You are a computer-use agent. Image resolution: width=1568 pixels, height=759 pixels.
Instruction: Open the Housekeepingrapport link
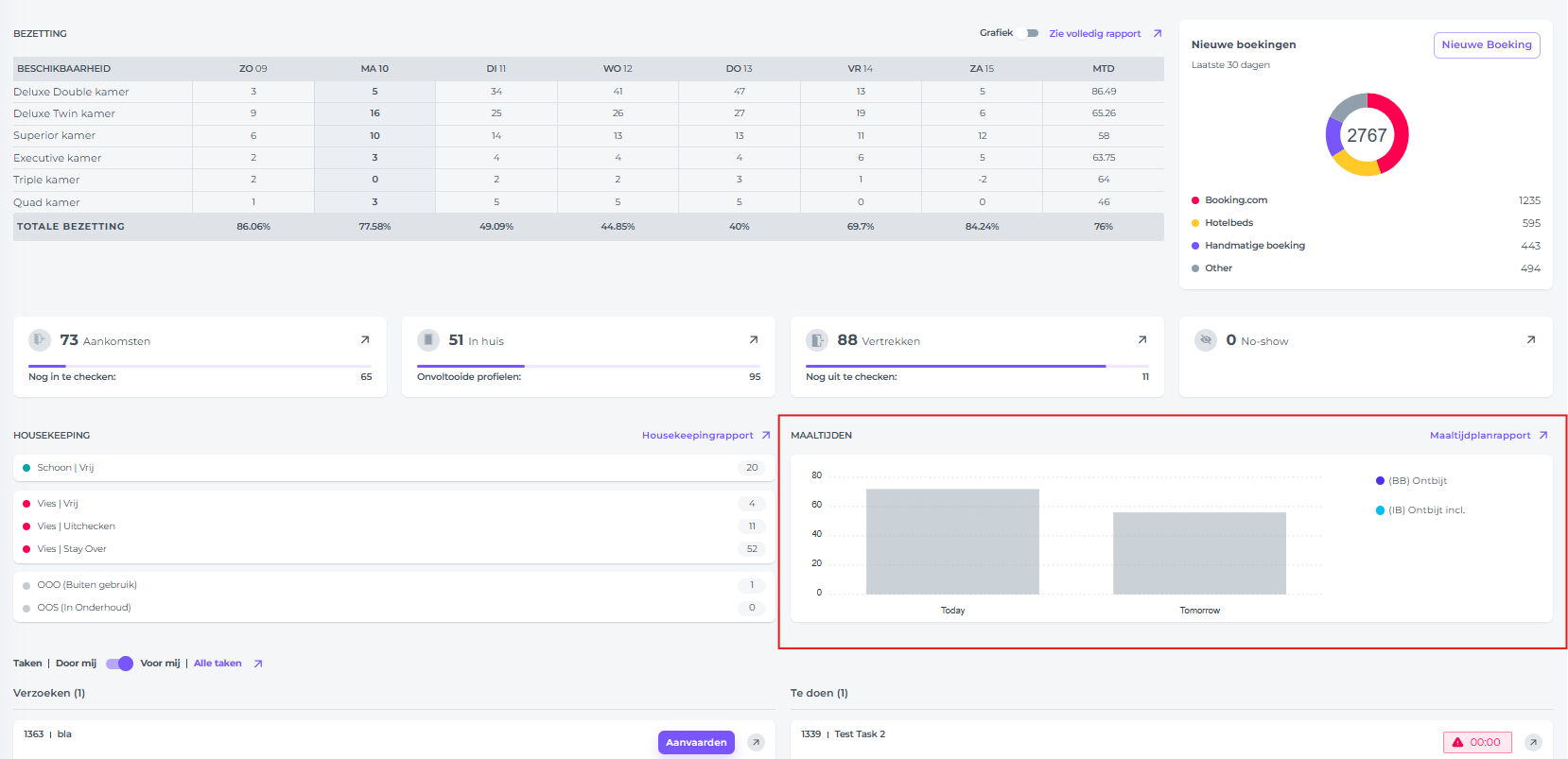click(697, 436)
